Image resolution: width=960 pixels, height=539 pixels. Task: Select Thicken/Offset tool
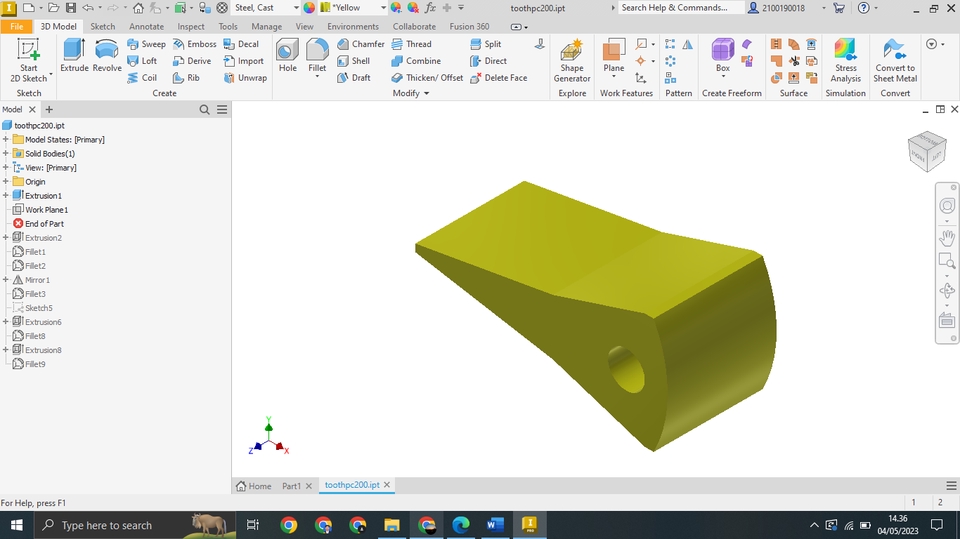[x=427, y=78]
